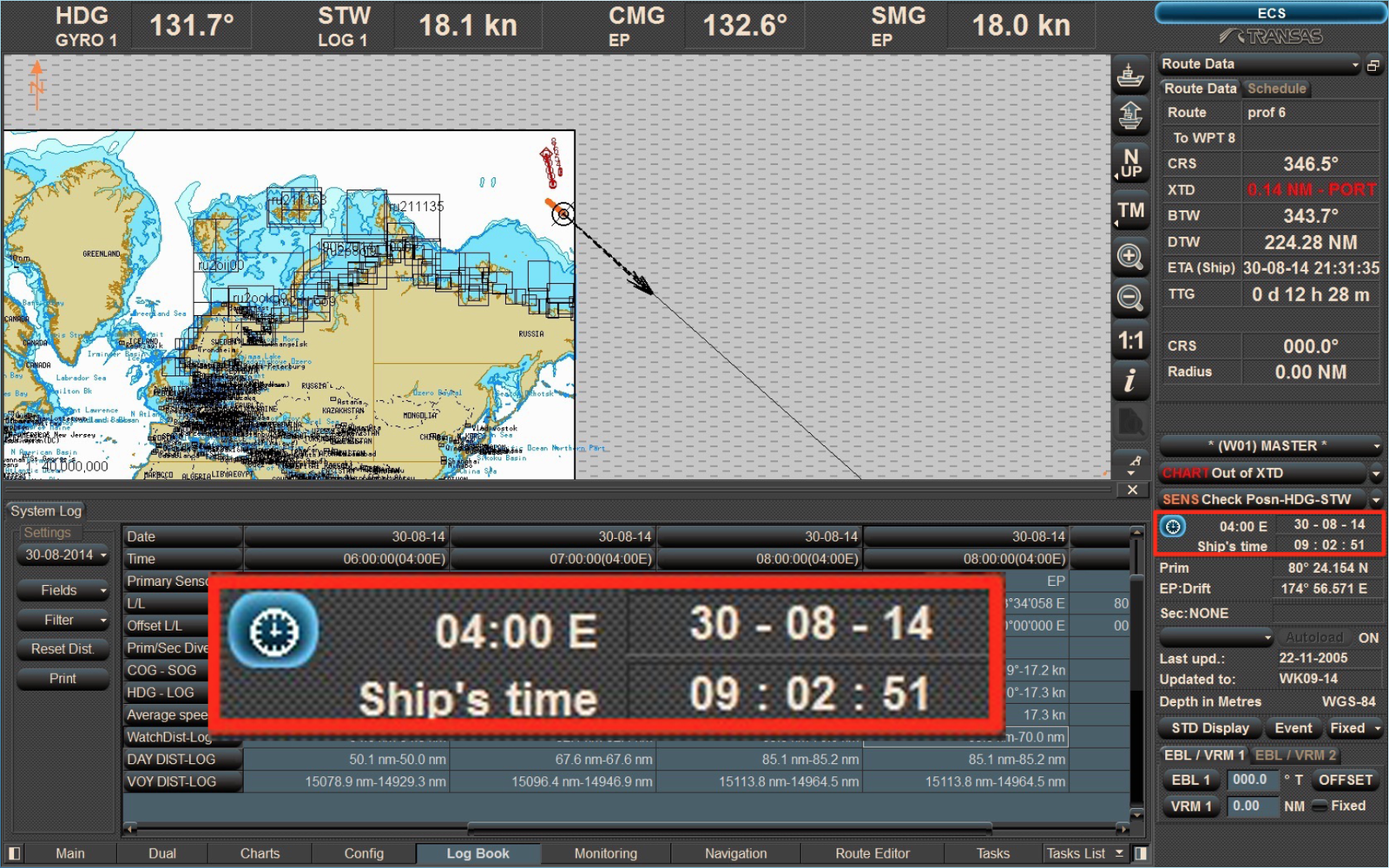The width and height of the screenshot is (1389, 868).
Task: Open the Config bottom tab
Action: [x=364, y=853]
